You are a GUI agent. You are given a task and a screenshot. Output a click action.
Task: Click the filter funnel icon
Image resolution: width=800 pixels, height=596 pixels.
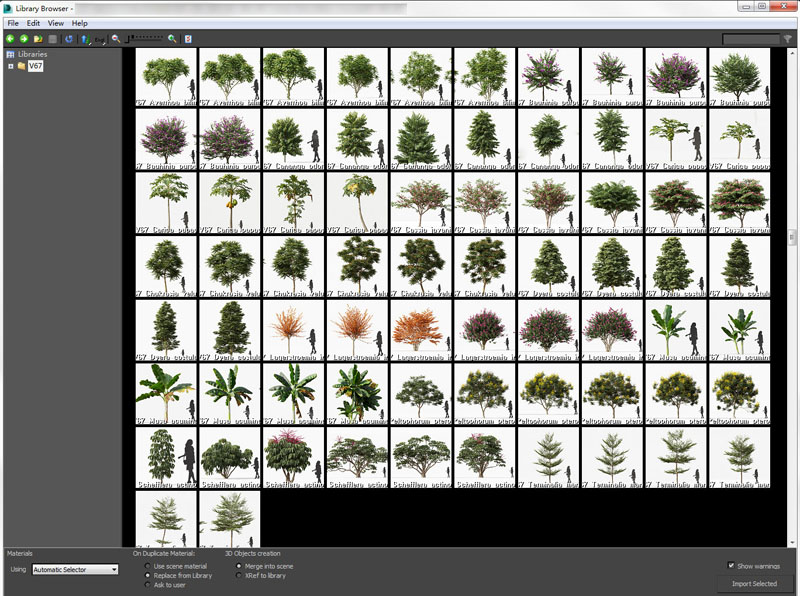pyautogui.click(x=787, y=39)
